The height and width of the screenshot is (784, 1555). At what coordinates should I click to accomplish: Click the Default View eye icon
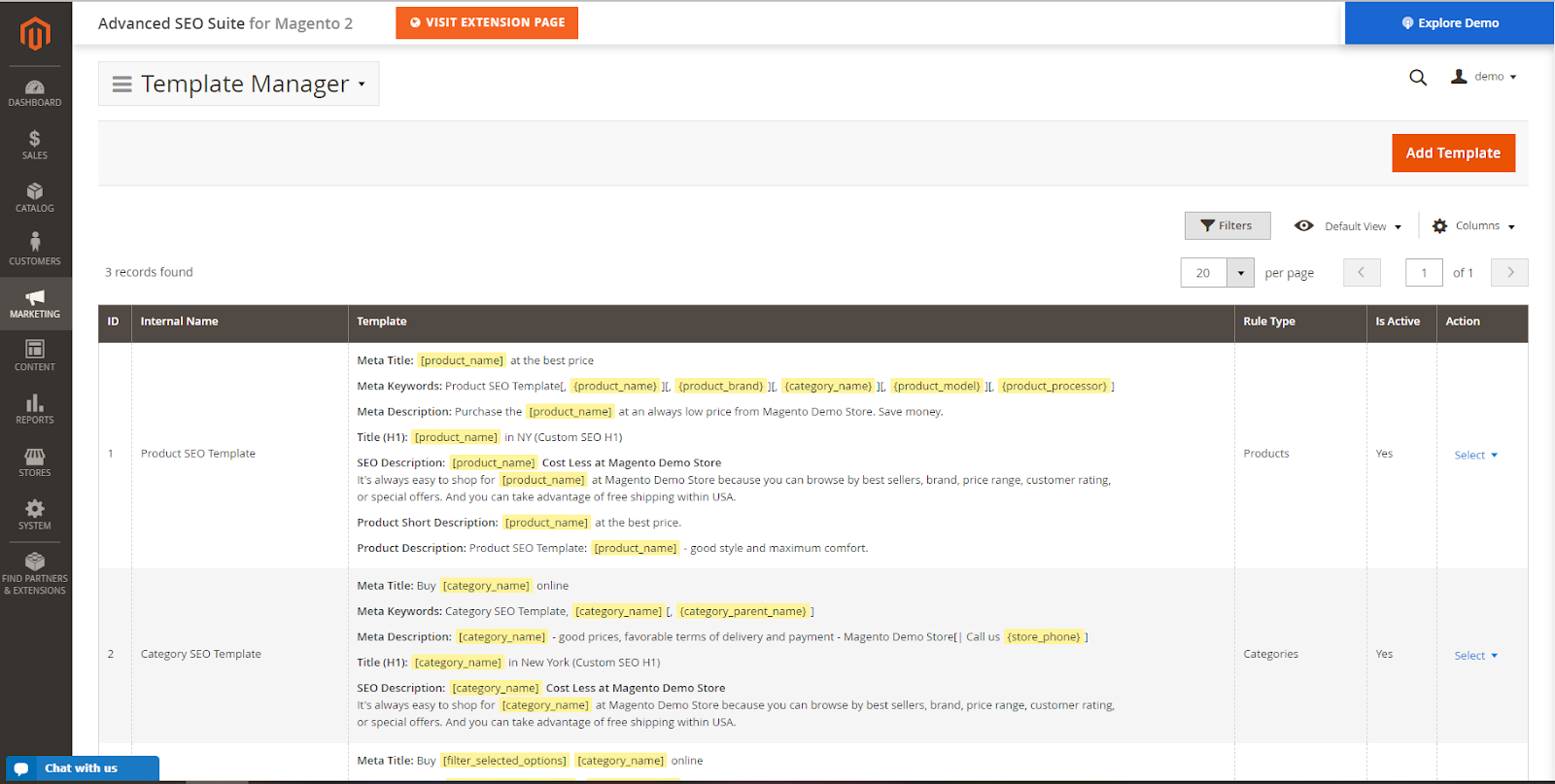pos(1304,226)
